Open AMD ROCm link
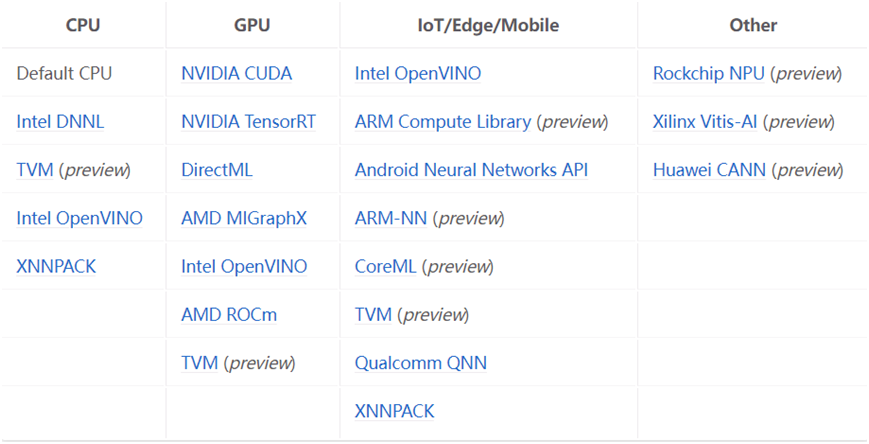 click(229, 314)
